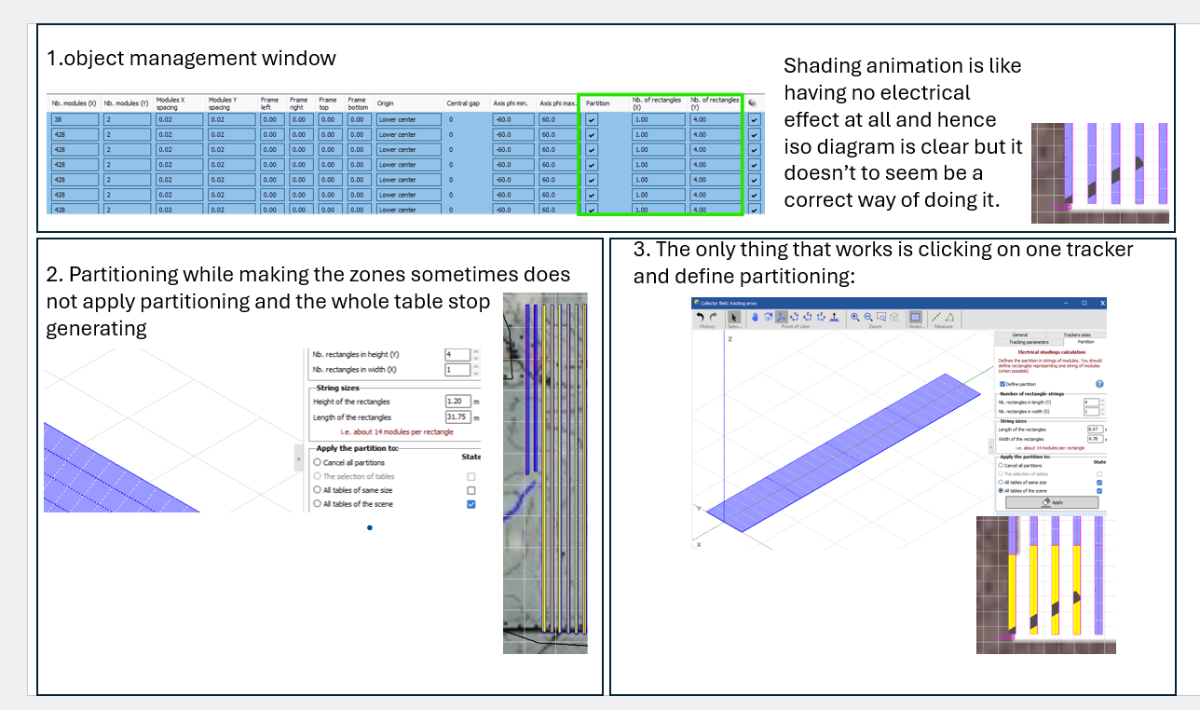
Task: Expand the collapsed side panel arrow in left screenshot
Action: coord(297,458)
